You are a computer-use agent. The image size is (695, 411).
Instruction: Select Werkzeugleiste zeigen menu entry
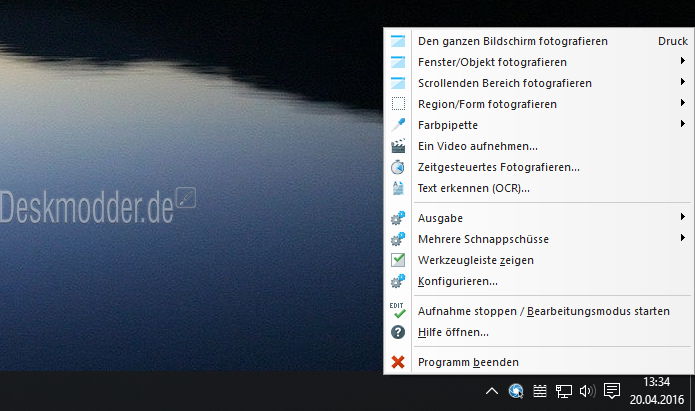coord(538,260)
